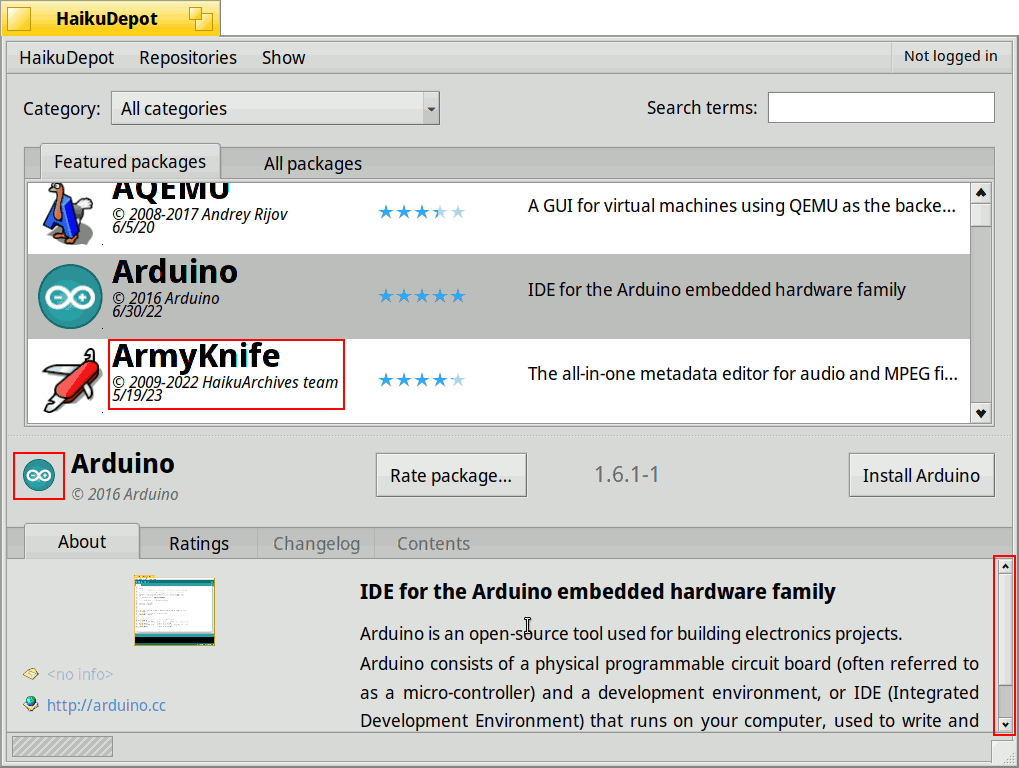Click the package list scroll up arrow
Image resolution: width=1019 pixels, height=768 pixels.
pos(981,193)
